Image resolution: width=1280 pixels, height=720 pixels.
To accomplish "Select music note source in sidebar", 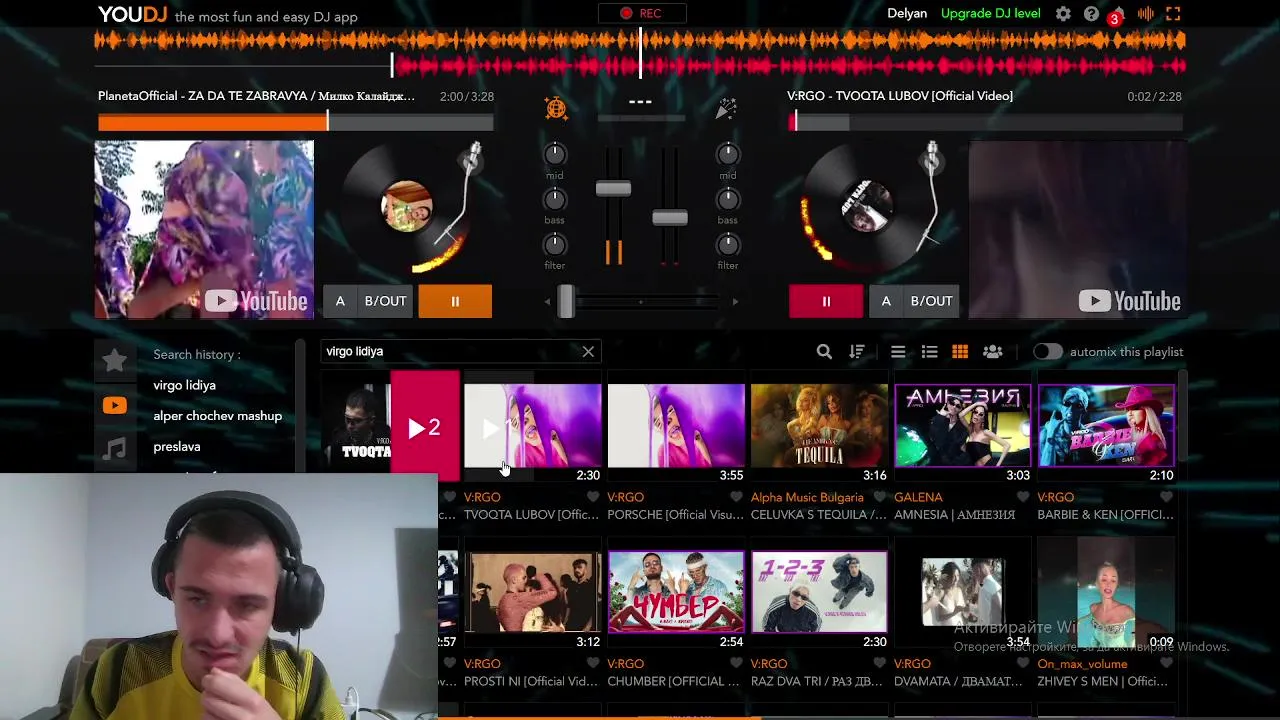I will pos(115,449).
